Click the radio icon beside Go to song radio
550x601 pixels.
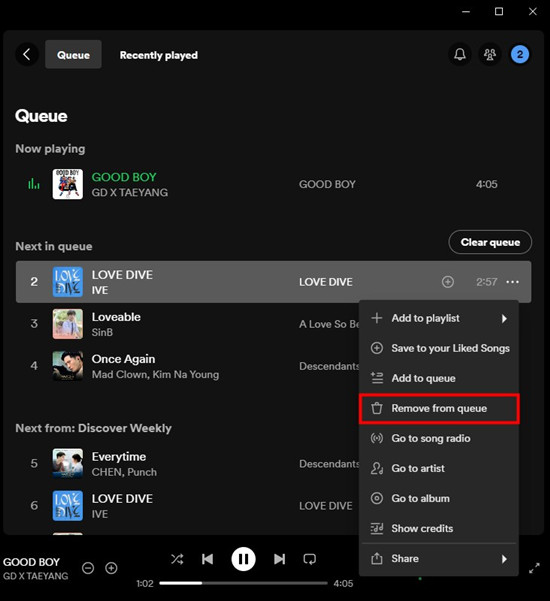[x=377, y=438]
